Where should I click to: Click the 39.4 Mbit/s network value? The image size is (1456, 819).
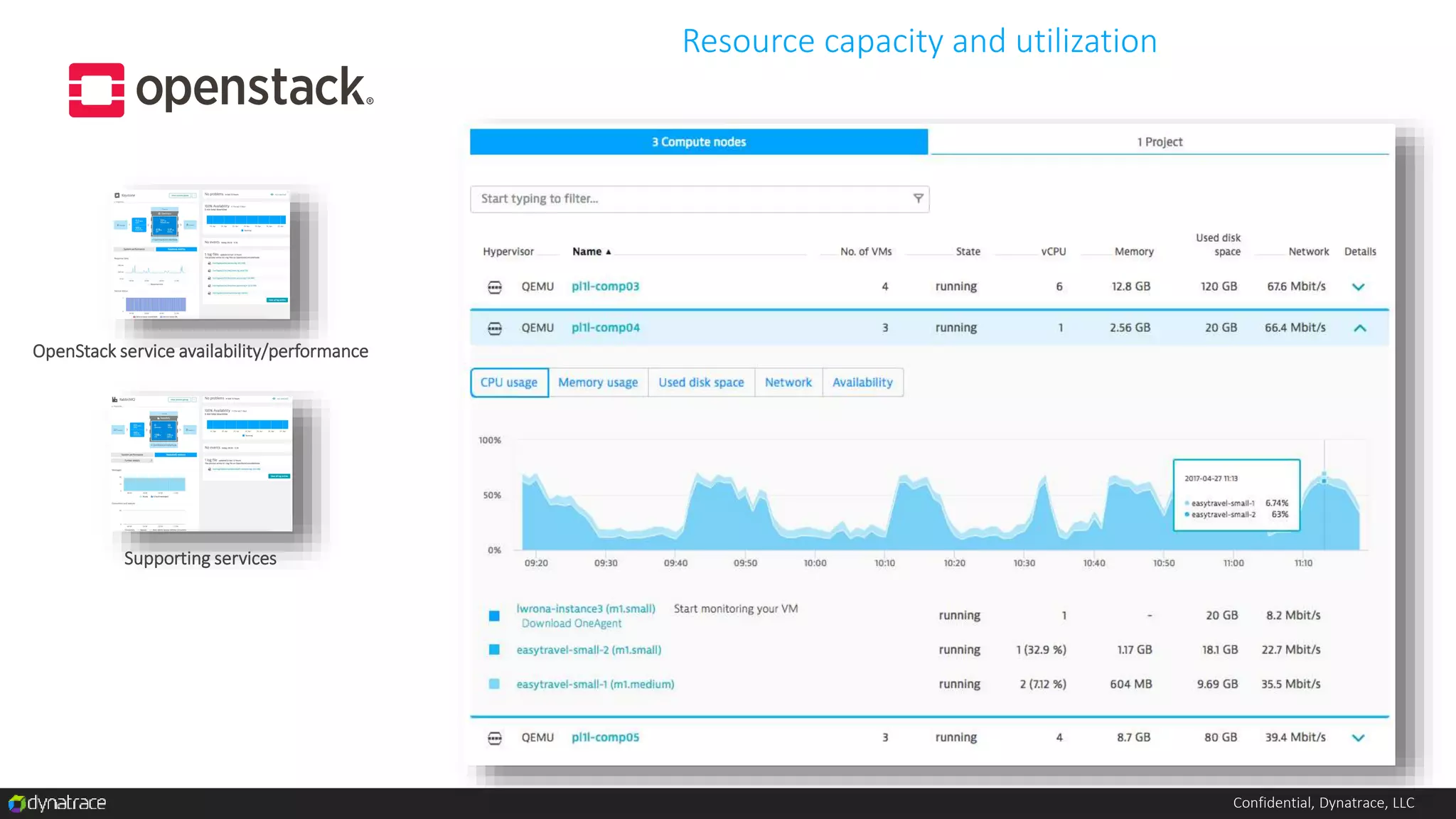[x=1295, y=737]
